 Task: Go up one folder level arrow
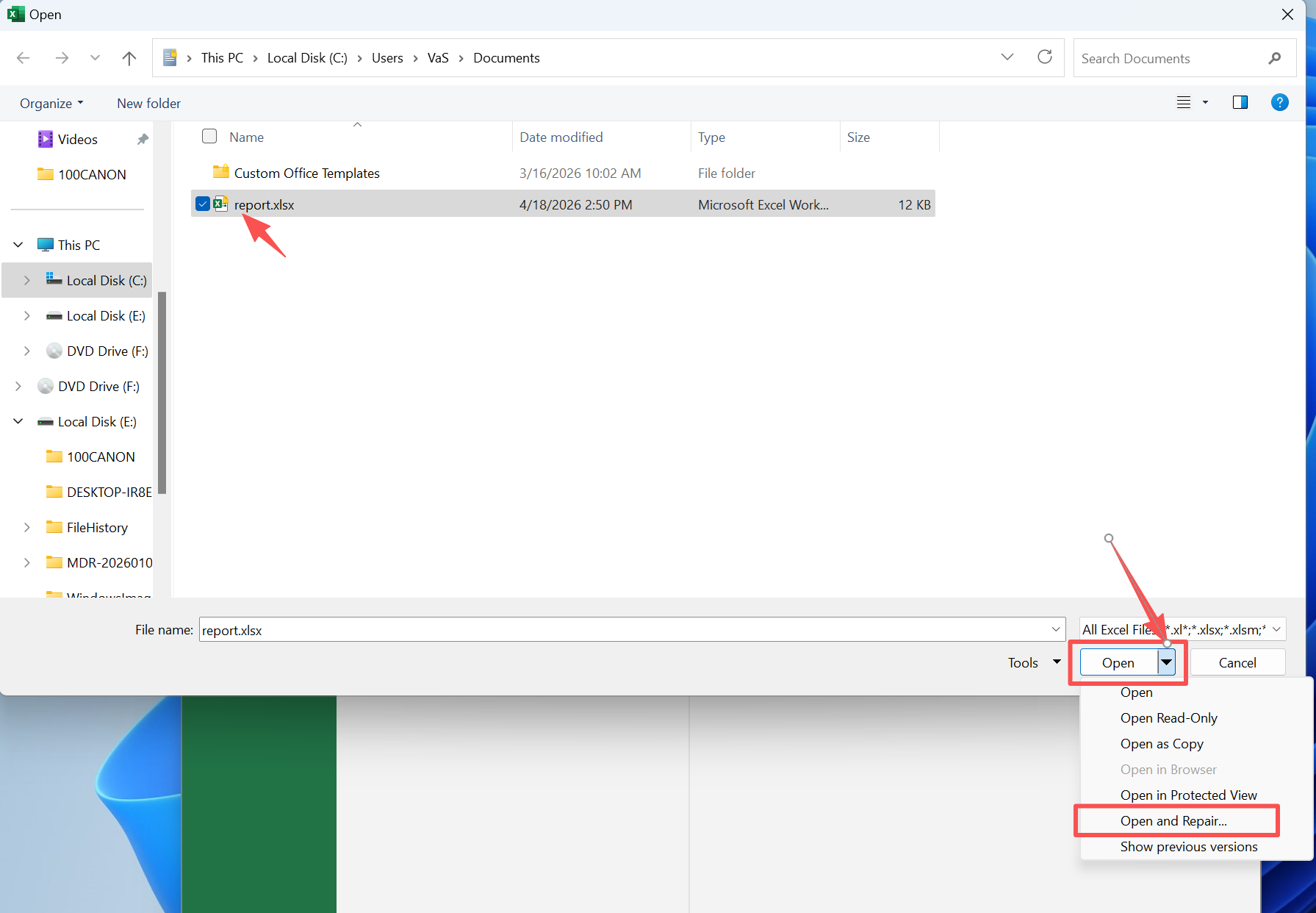[x=129, y=58]
